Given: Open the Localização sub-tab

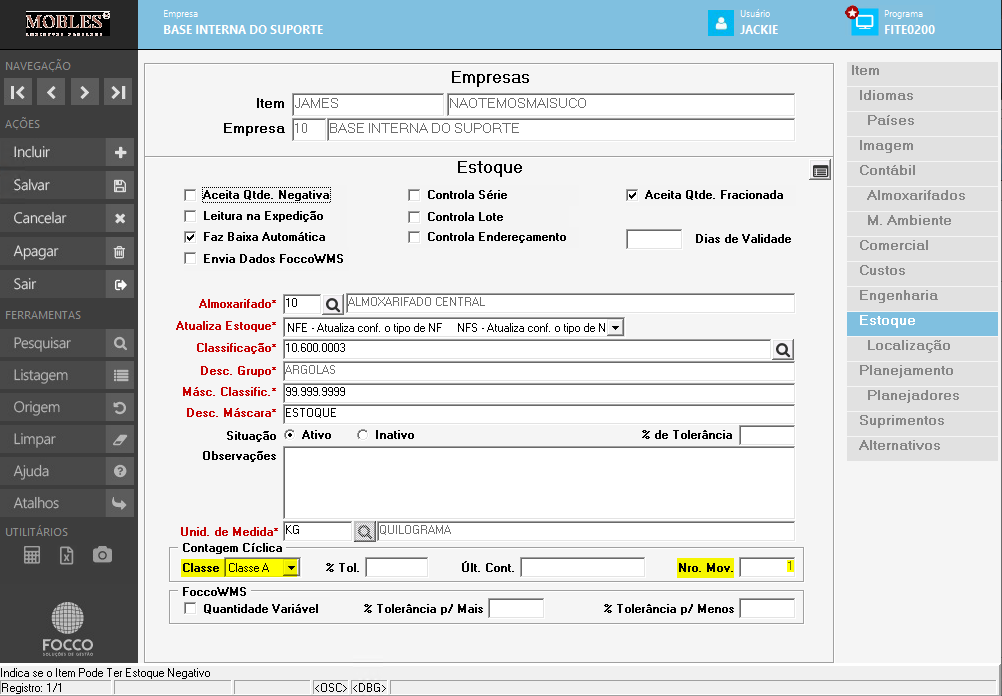Looking at the screenshot, I should point(922,346).
